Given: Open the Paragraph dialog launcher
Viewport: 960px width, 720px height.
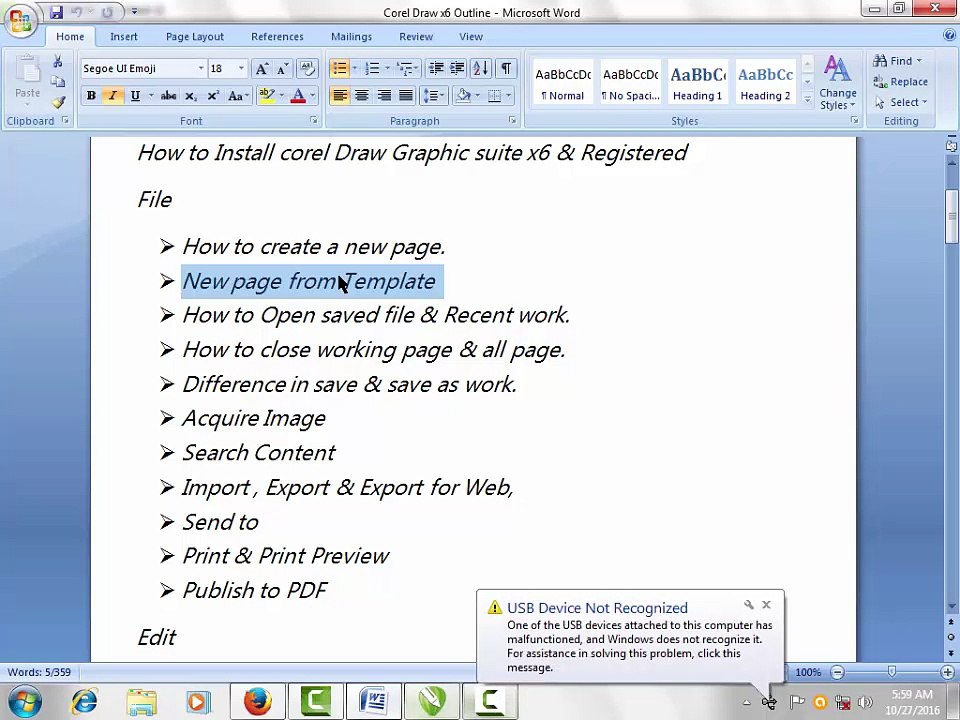Looking at the screenshot, I should [x=512, y=121].
